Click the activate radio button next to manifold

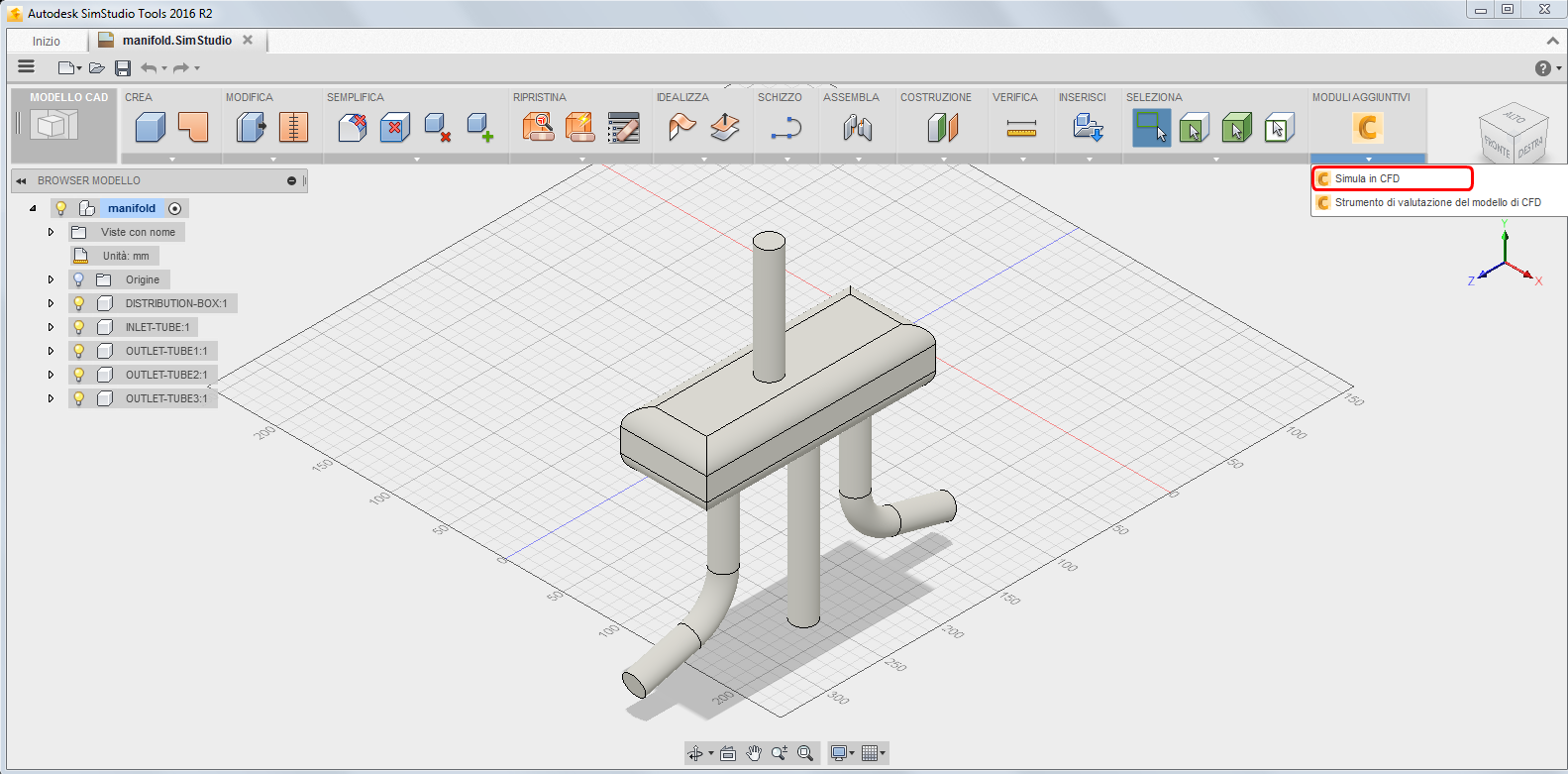point(175,208)
